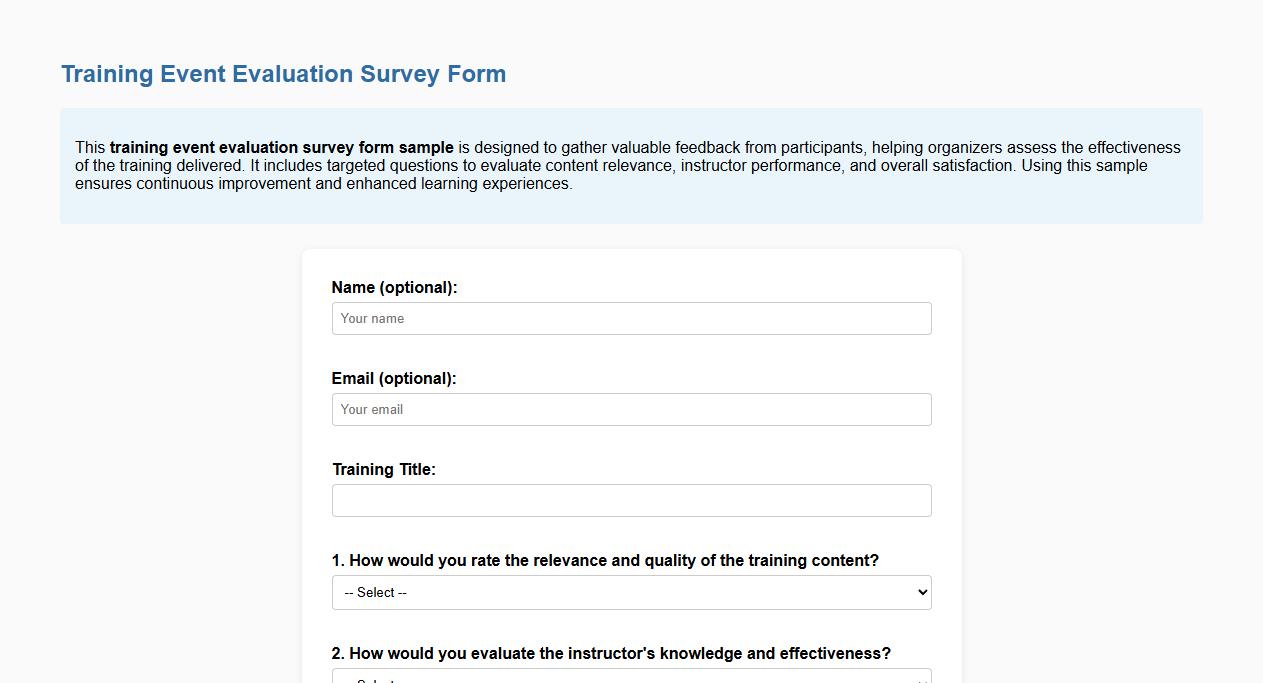Place cursor in the Name optional field
Viewport: 1263px width, 683px height.
pyautogui.click(x=631, y=318)
